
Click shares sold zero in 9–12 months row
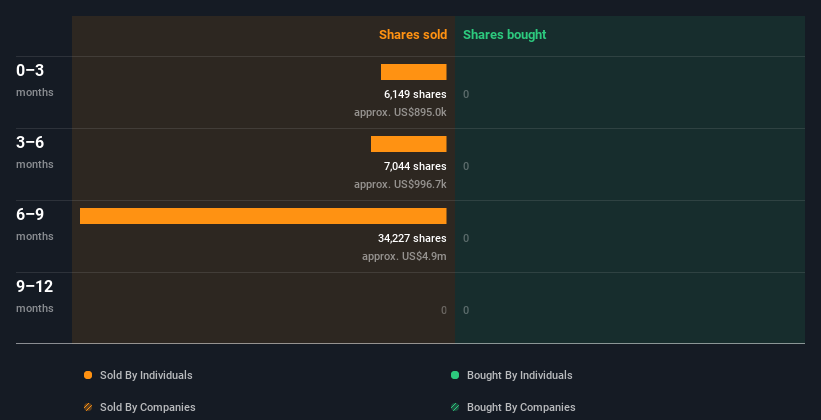pos(443,310)
